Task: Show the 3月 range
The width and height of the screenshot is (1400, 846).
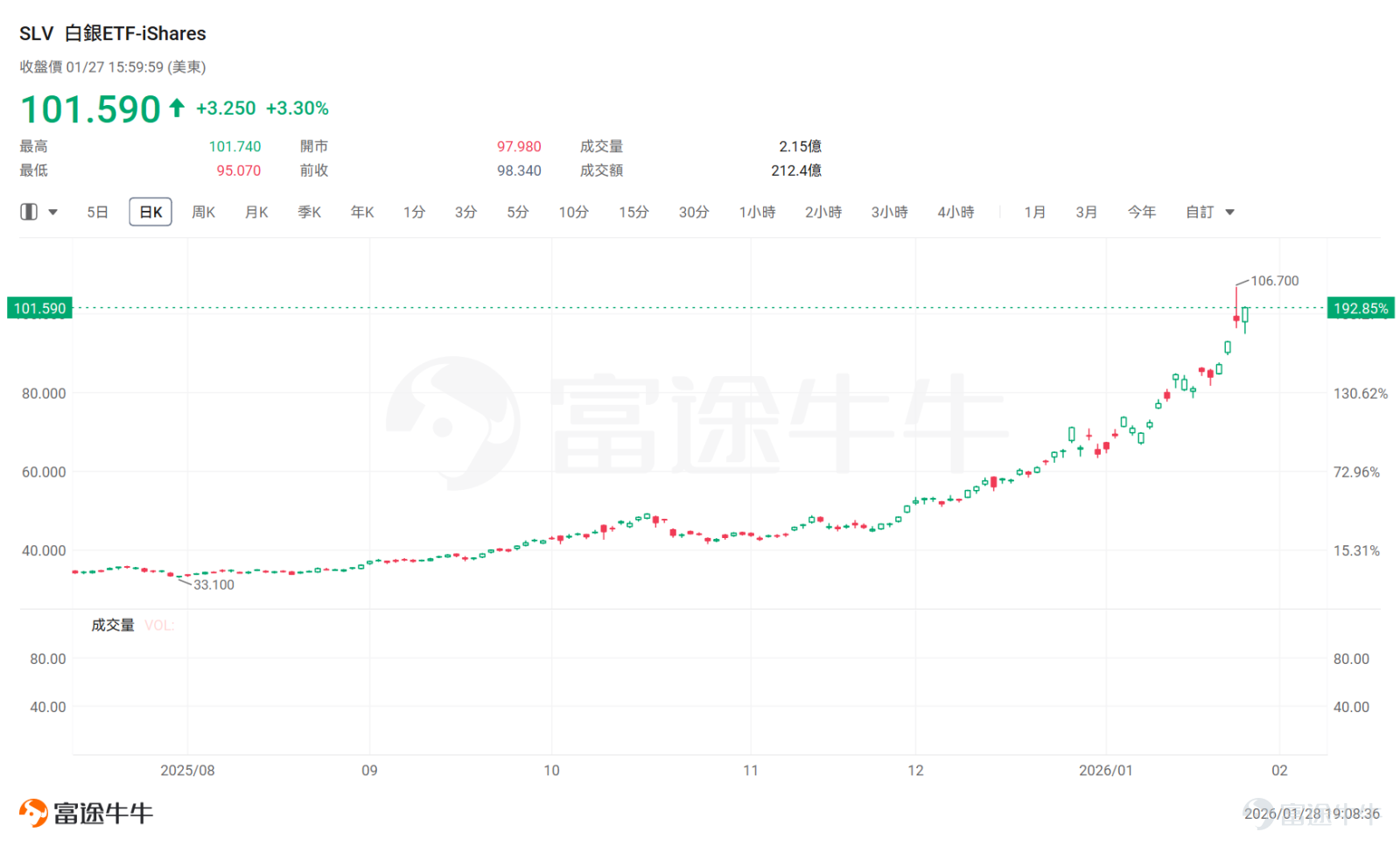Action: point(1086,212)
